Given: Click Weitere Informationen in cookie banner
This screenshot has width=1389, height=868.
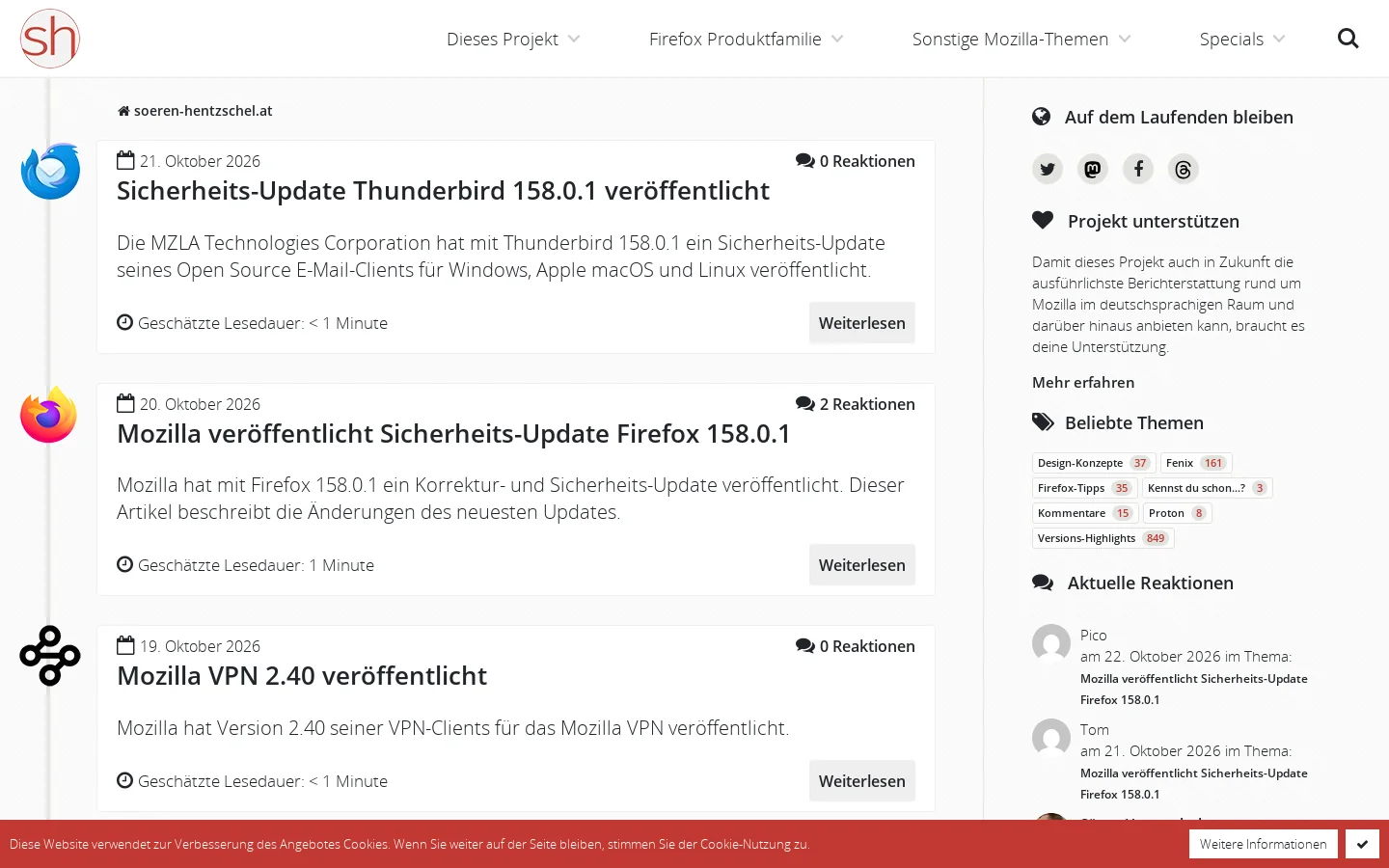Looking at the screenshot, I should click(x=1264, y=844).
